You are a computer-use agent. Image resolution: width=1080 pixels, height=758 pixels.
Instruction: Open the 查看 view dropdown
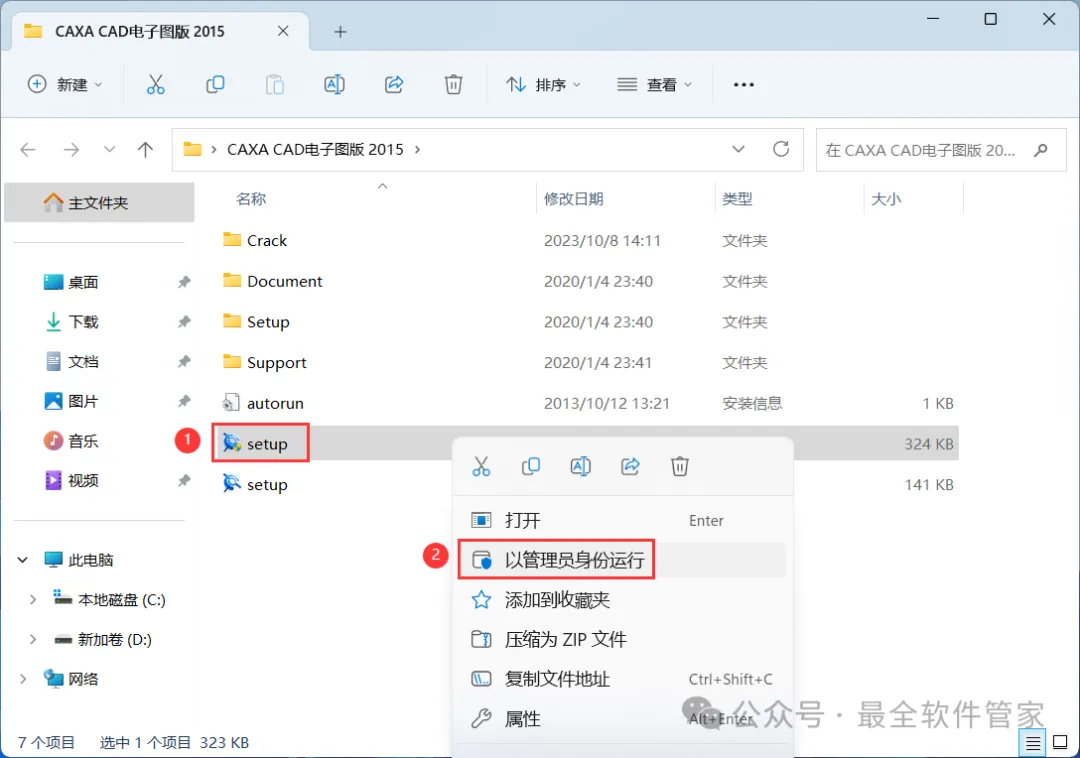tap(654, 85)
